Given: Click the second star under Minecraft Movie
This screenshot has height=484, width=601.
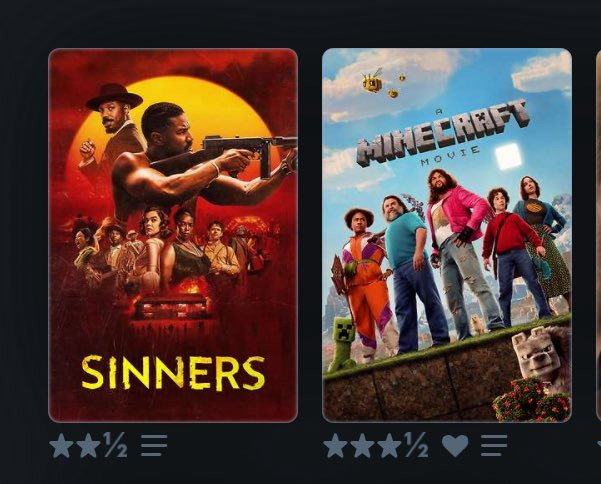Looking at the screenshot, I should 362,445.
